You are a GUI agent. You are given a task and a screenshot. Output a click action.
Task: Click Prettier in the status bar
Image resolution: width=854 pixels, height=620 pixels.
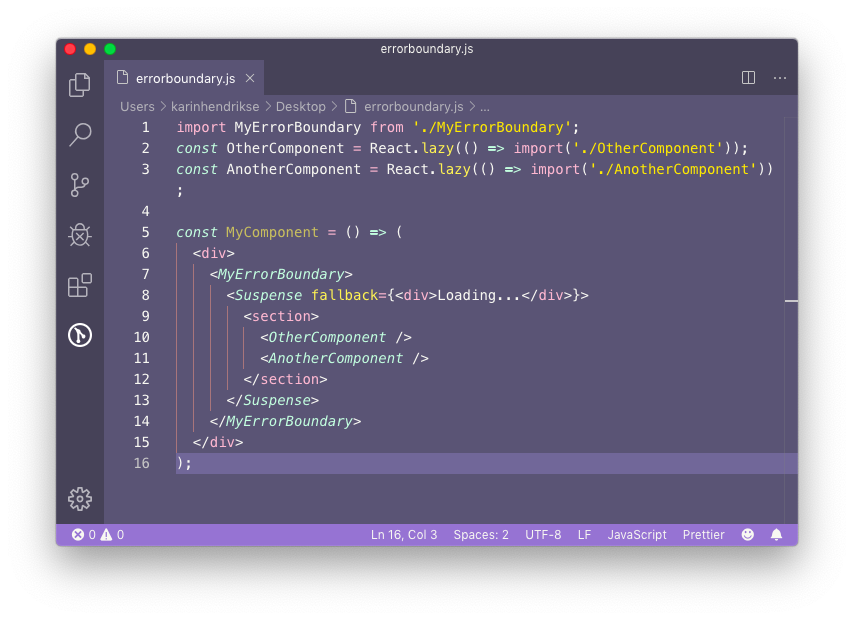point(703,534)
